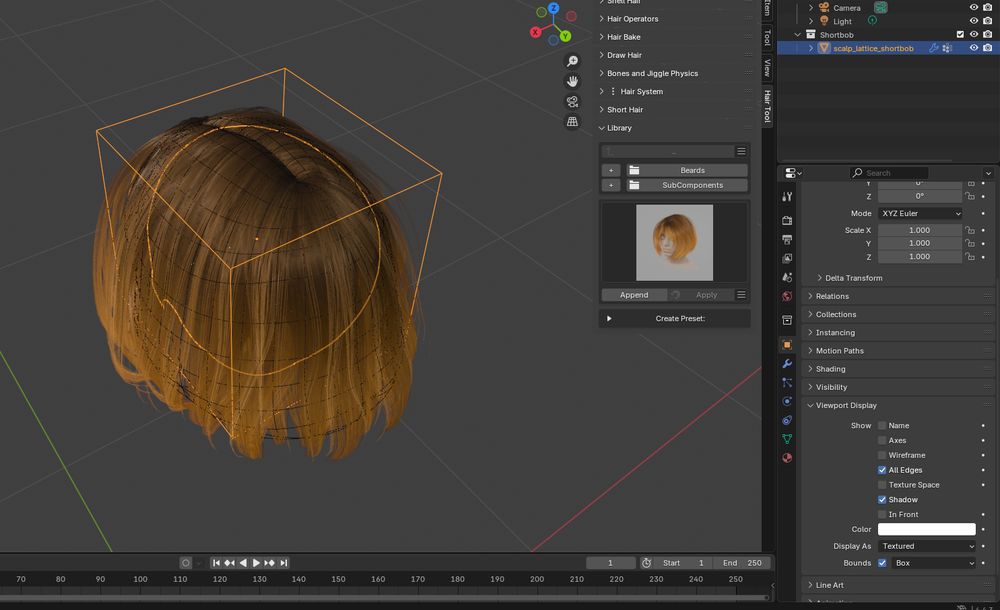Toggle the camera view icon
Viewport: 1000px width, 610px height.
pyautogui.click(x=573, y=101)
